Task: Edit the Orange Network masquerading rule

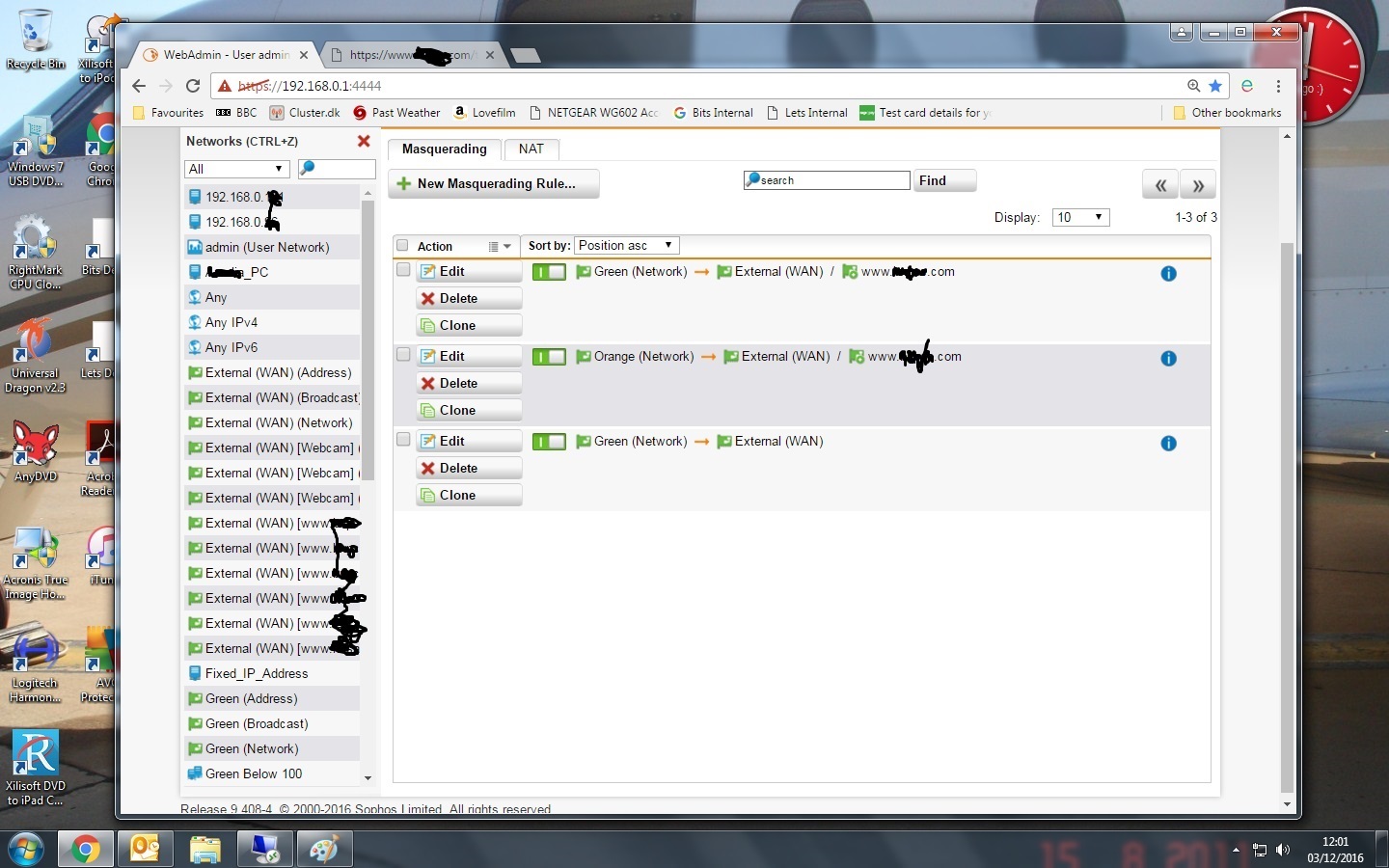Action: 469,357
